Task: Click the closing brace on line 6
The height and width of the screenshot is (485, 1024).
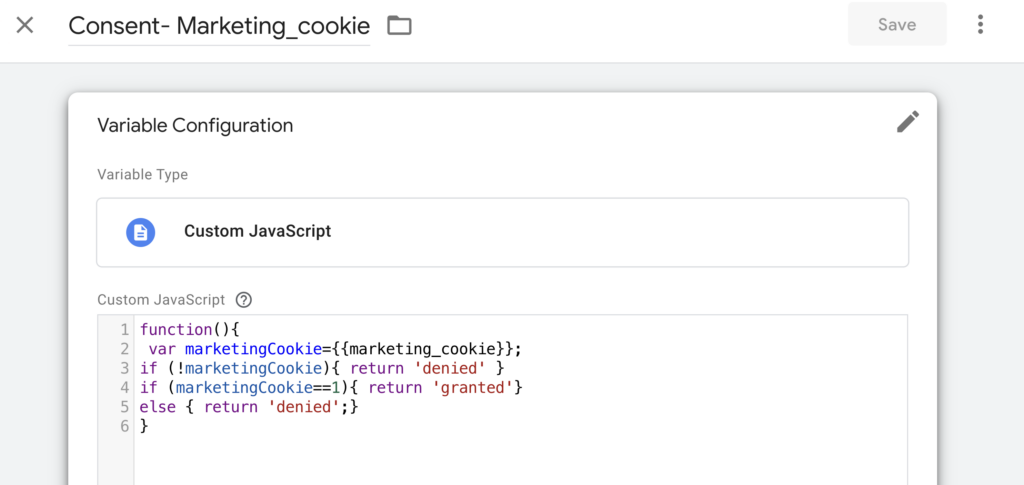Action: 144,426
